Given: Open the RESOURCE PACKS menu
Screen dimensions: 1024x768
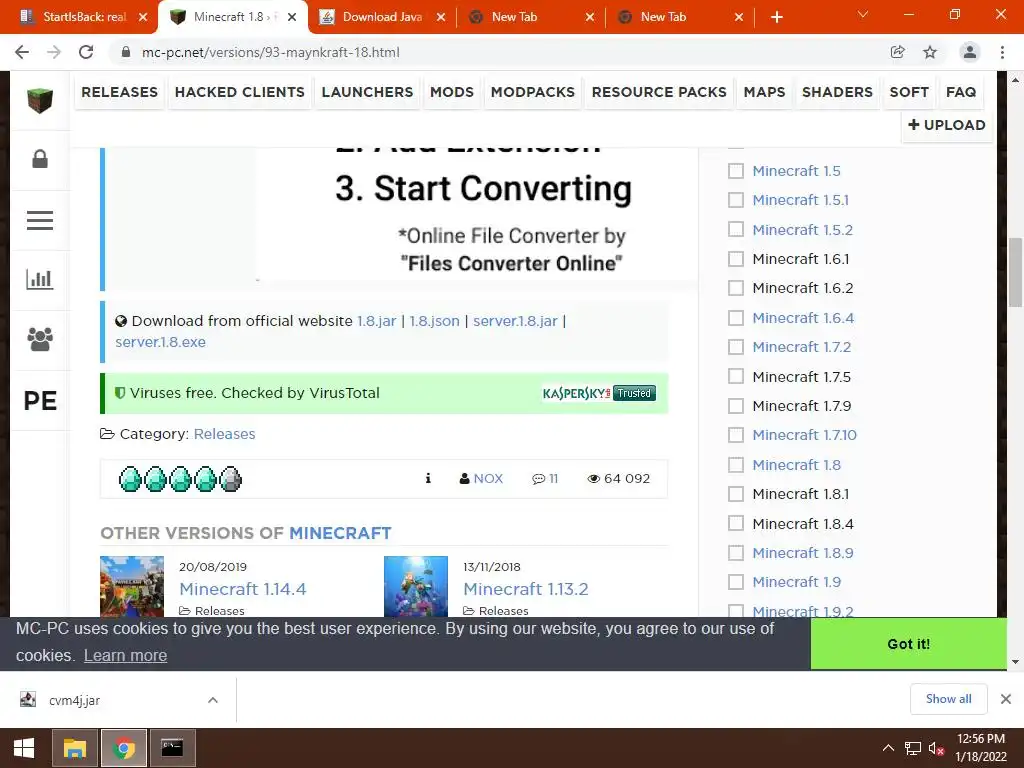Looking at the screenshot, I should tap(659, 92).
